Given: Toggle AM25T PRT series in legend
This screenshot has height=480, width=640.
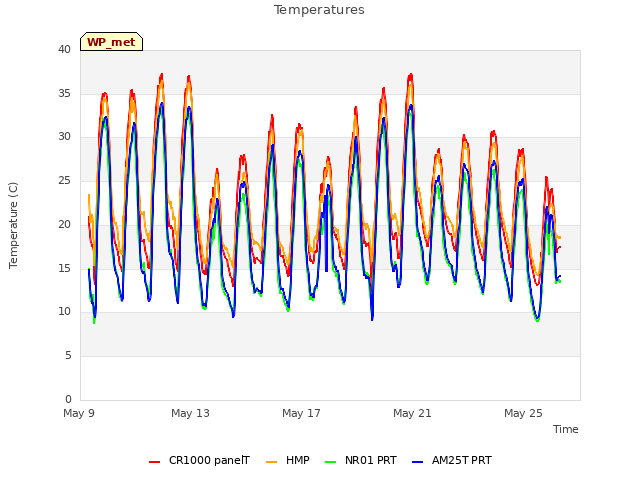Looking at the screenshot, I should pos(452,460).
